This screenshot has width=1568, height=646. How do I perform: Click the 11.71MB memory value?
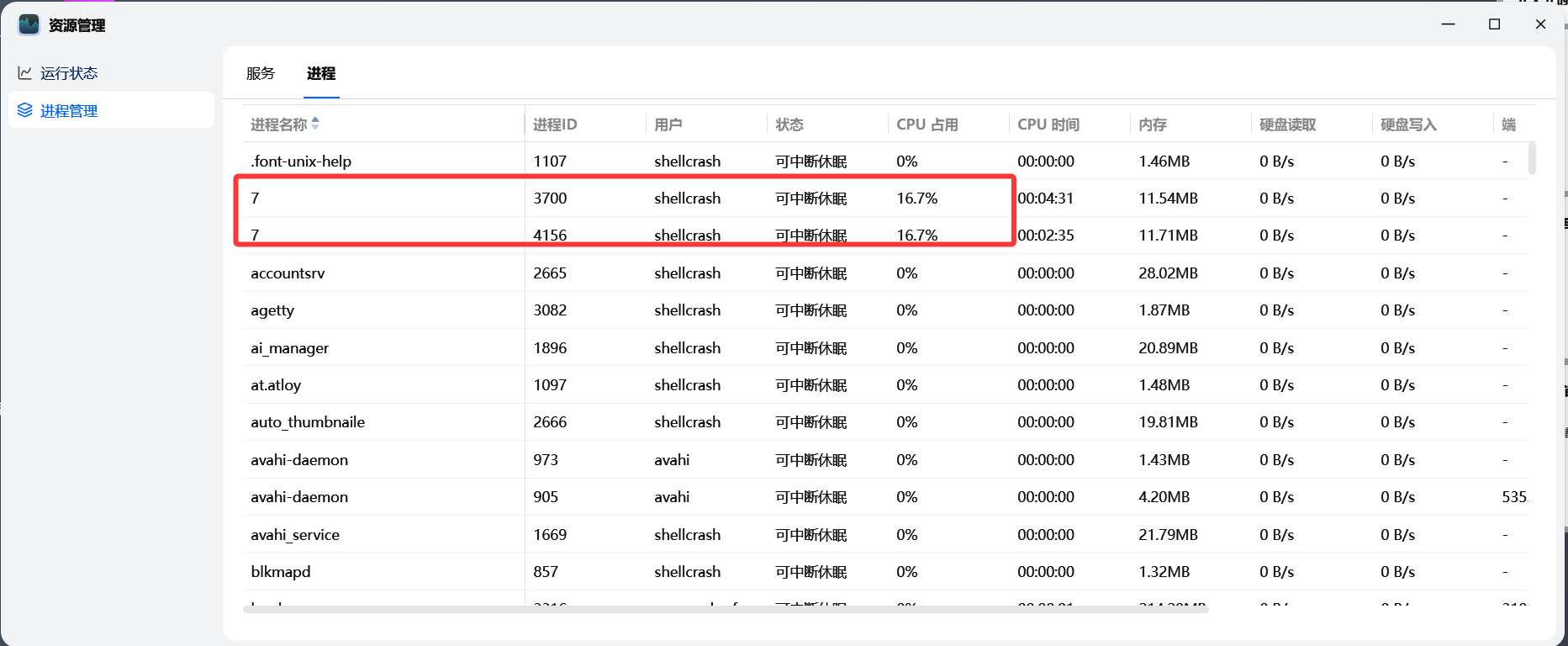(1168, 236)
